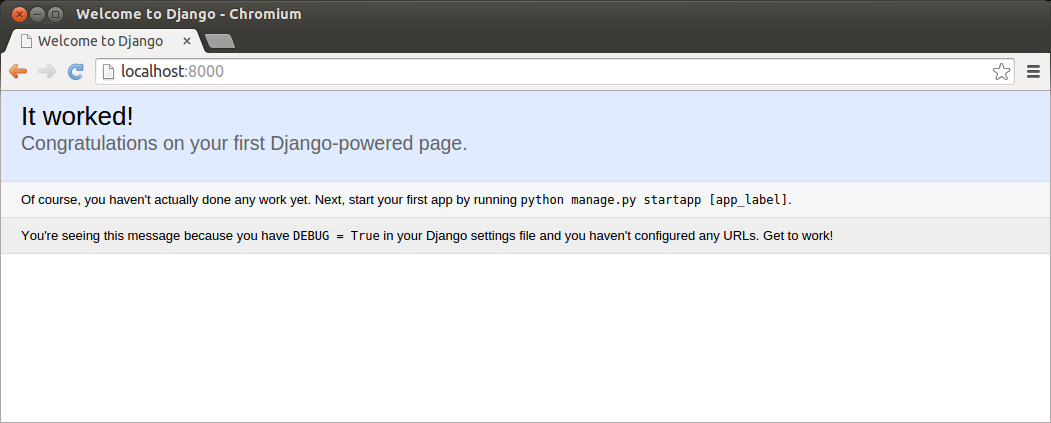Close the Welcome to Django tab
Screen dimensions: 1051x423
coord(186,41)
